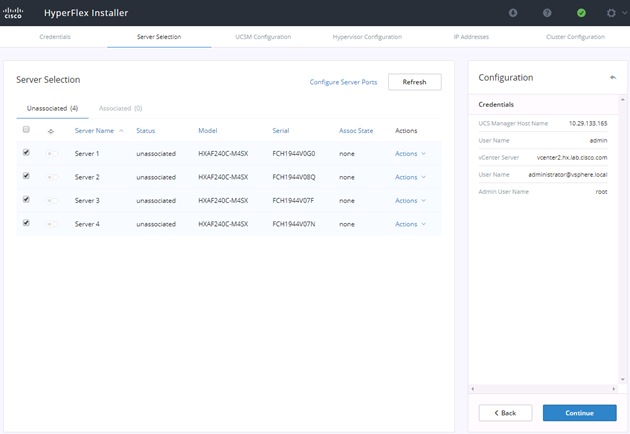Uncheck the Server 2 checkbox
The width and height of the screenshot is (630, 434).
click(x=26, y=176)
